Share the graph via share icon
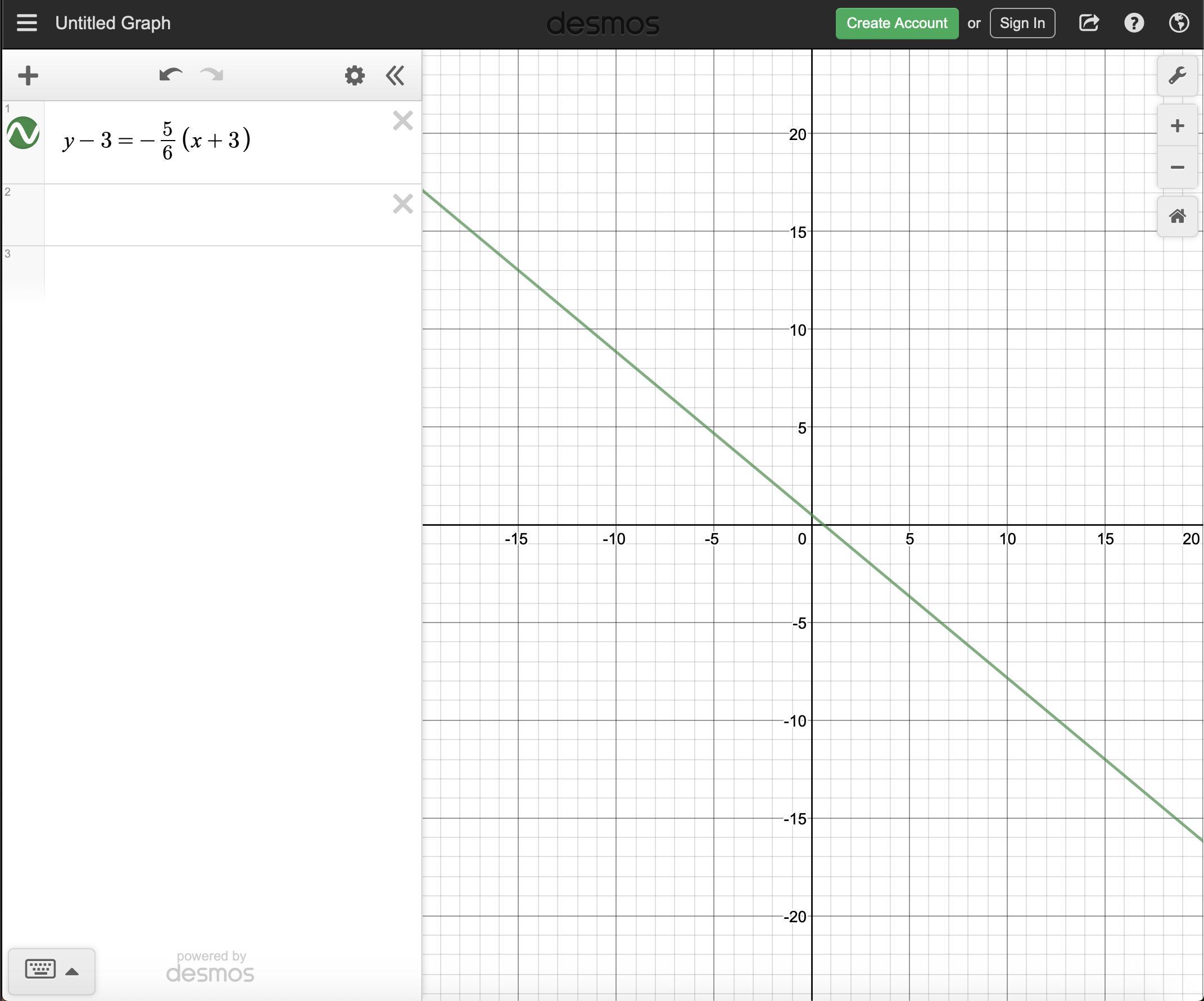This screenshot has width=1204, height=1001. pyautogui.click(x=1088, y=23)
